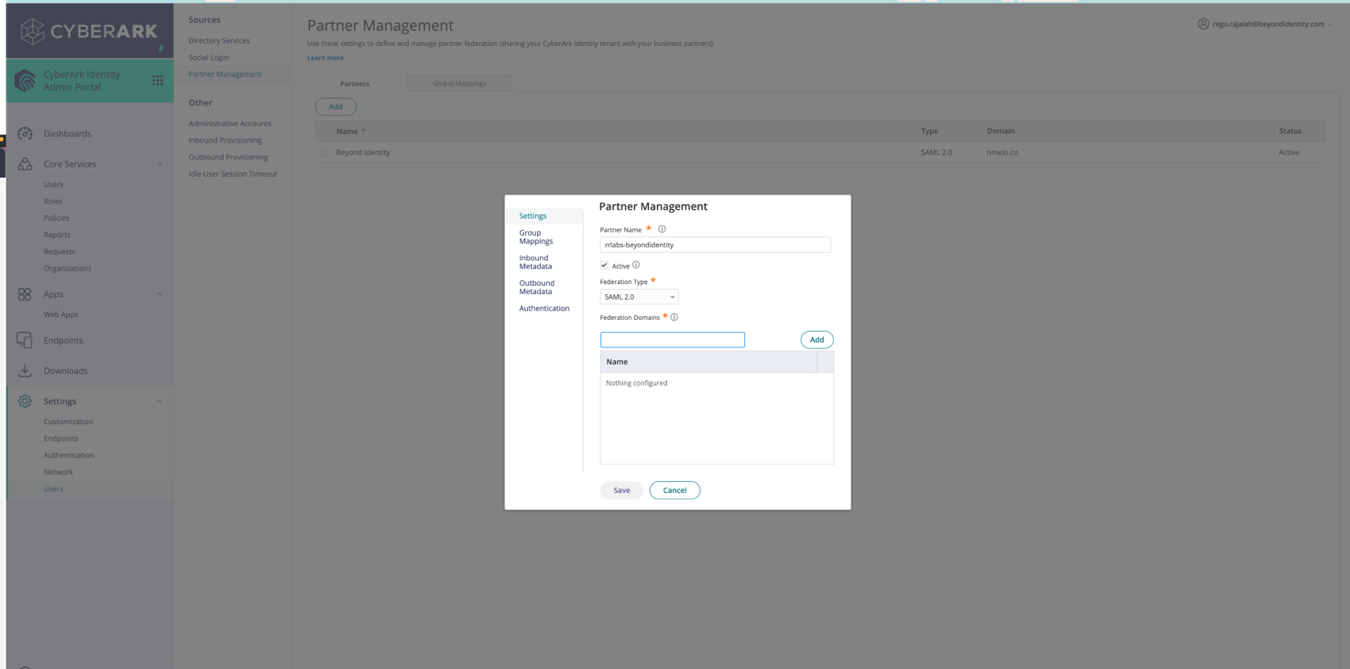Click Add button above partners table

pyautogui.click(x=336, y=107)
